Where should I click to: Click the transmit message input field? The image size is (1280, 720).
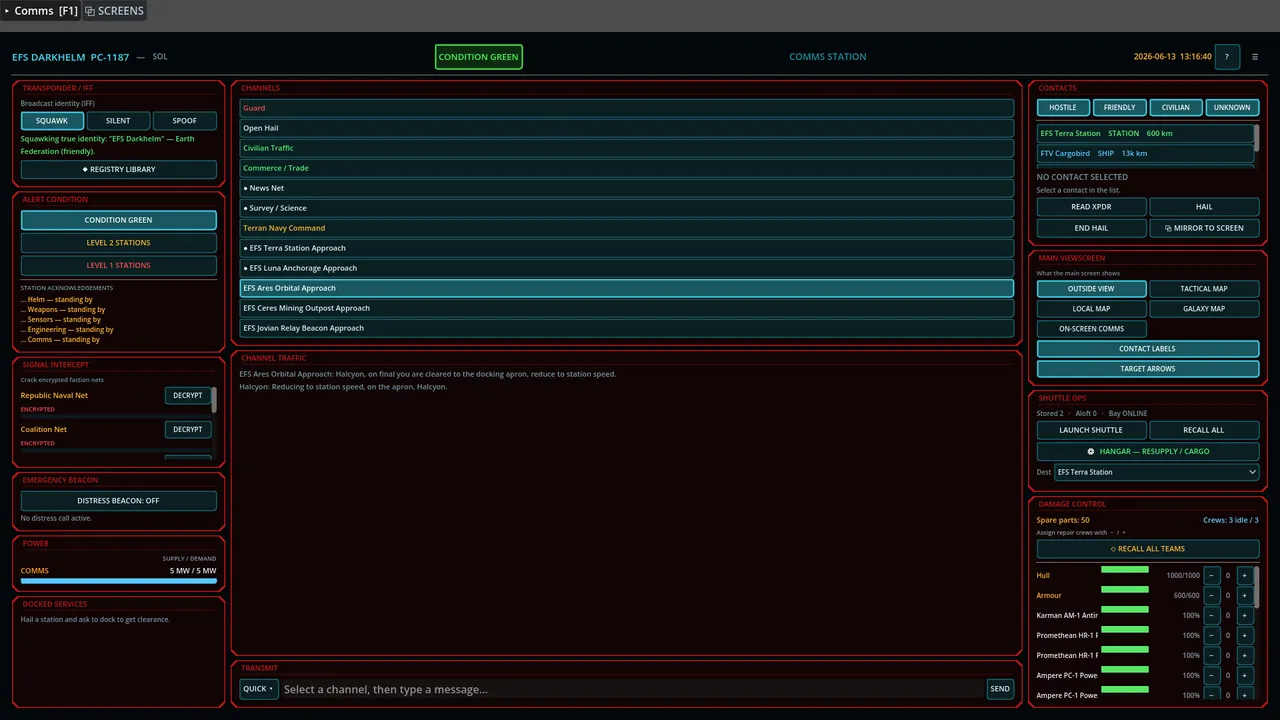632,689
